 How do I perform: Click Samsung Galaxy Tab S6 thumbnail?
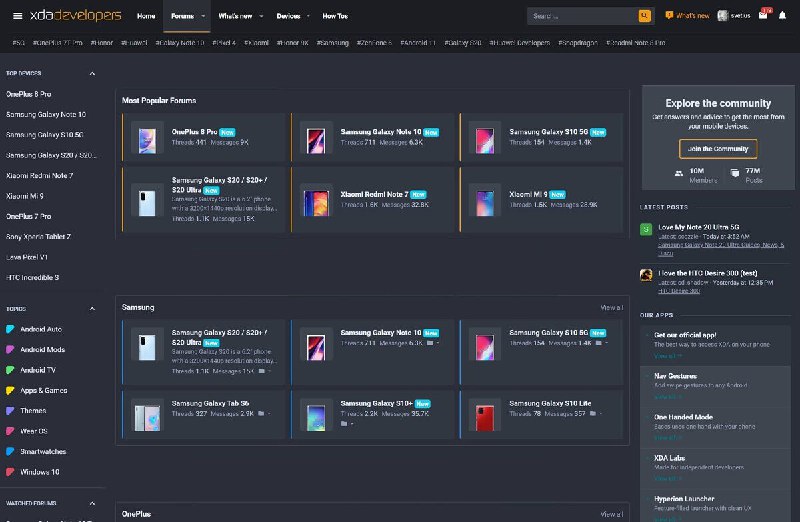147,415
